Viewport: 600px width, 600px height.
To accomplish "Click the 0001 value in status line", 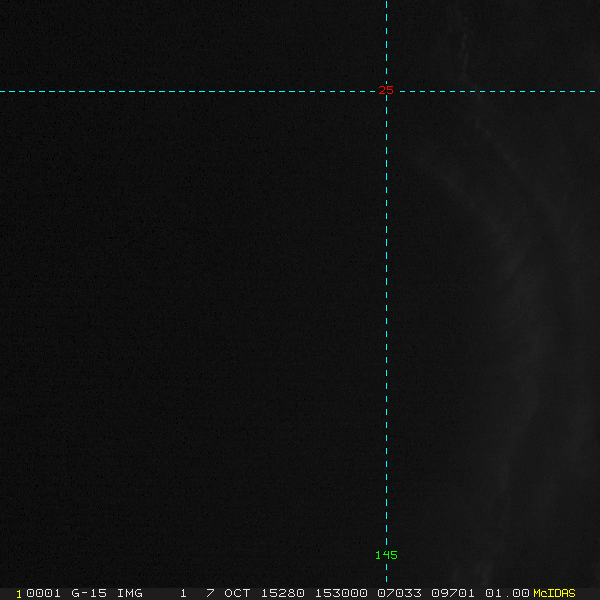I will (x=43, y=593).
